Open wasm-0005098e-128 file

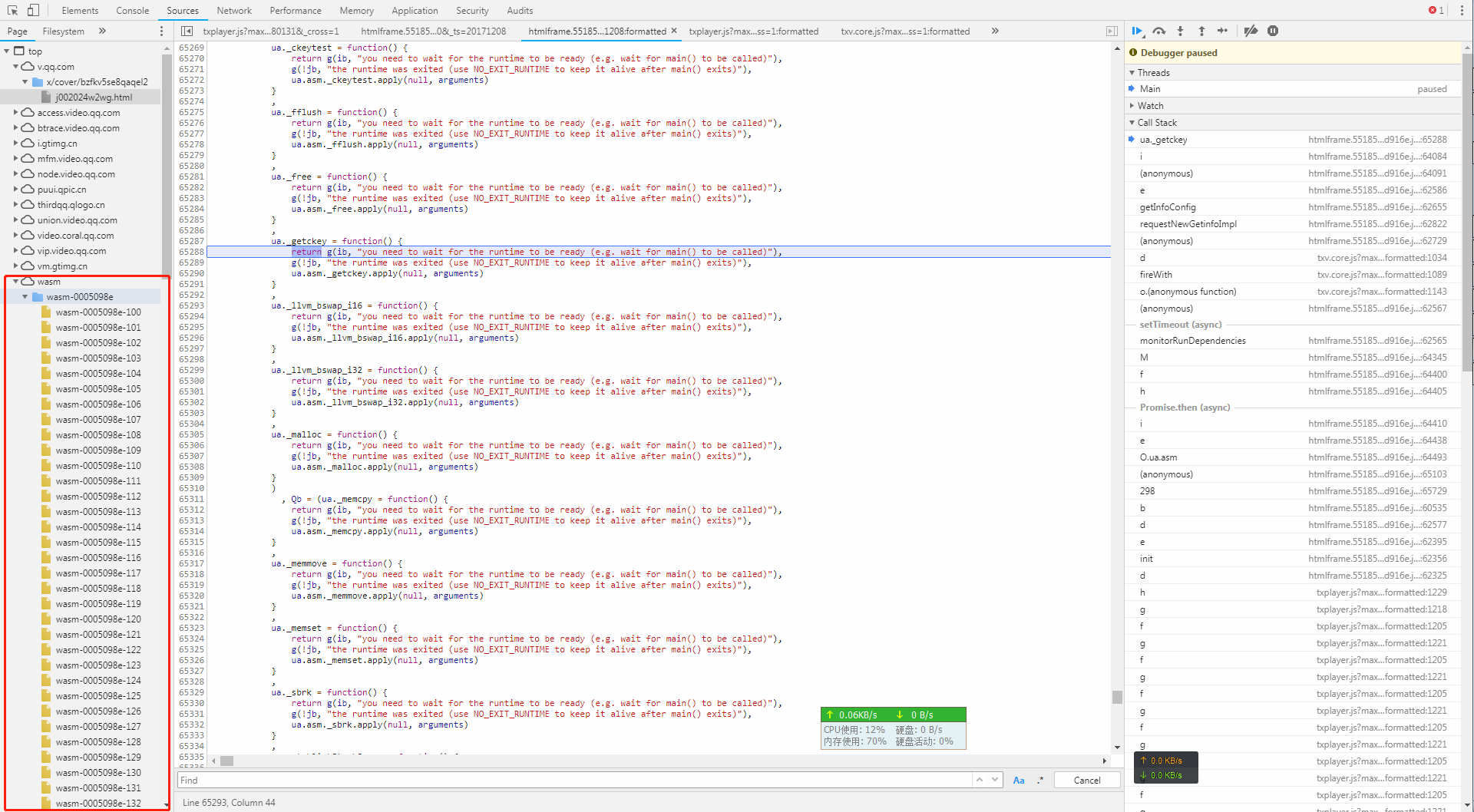pyautogui.click(x=98, y=741)
